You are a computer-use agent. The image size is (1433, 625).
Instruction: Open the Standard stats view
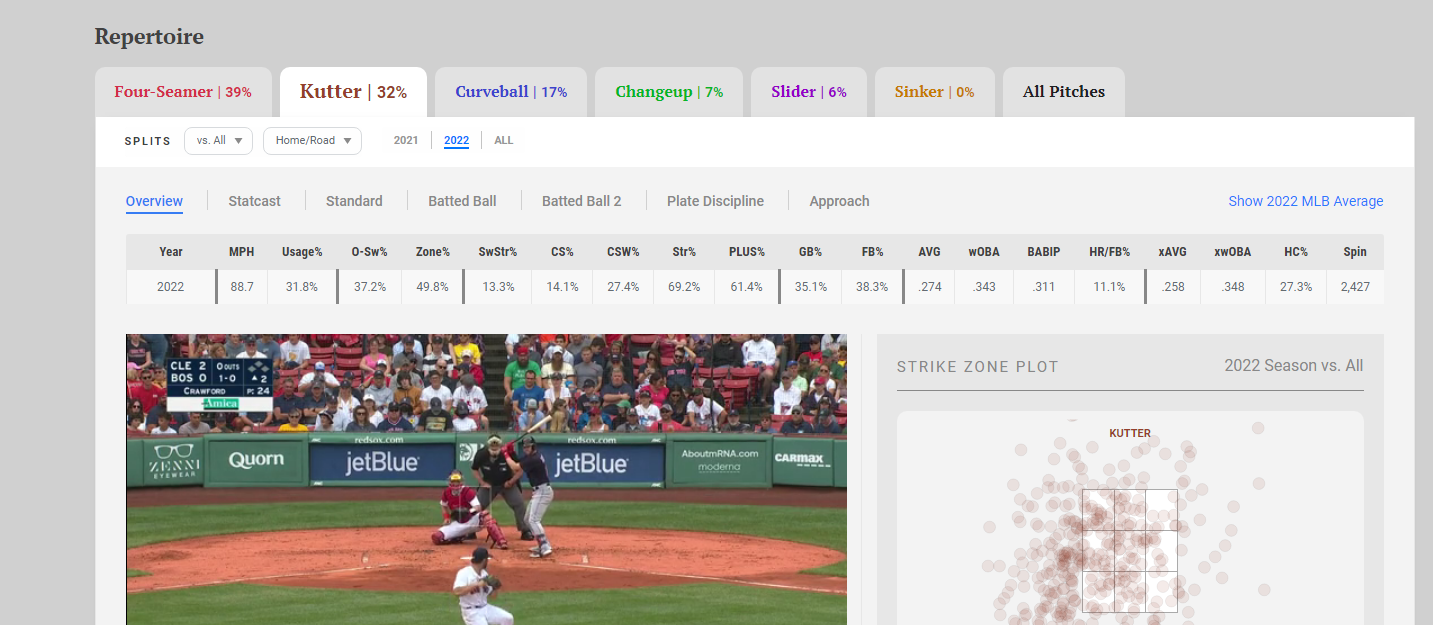(354, 201)
